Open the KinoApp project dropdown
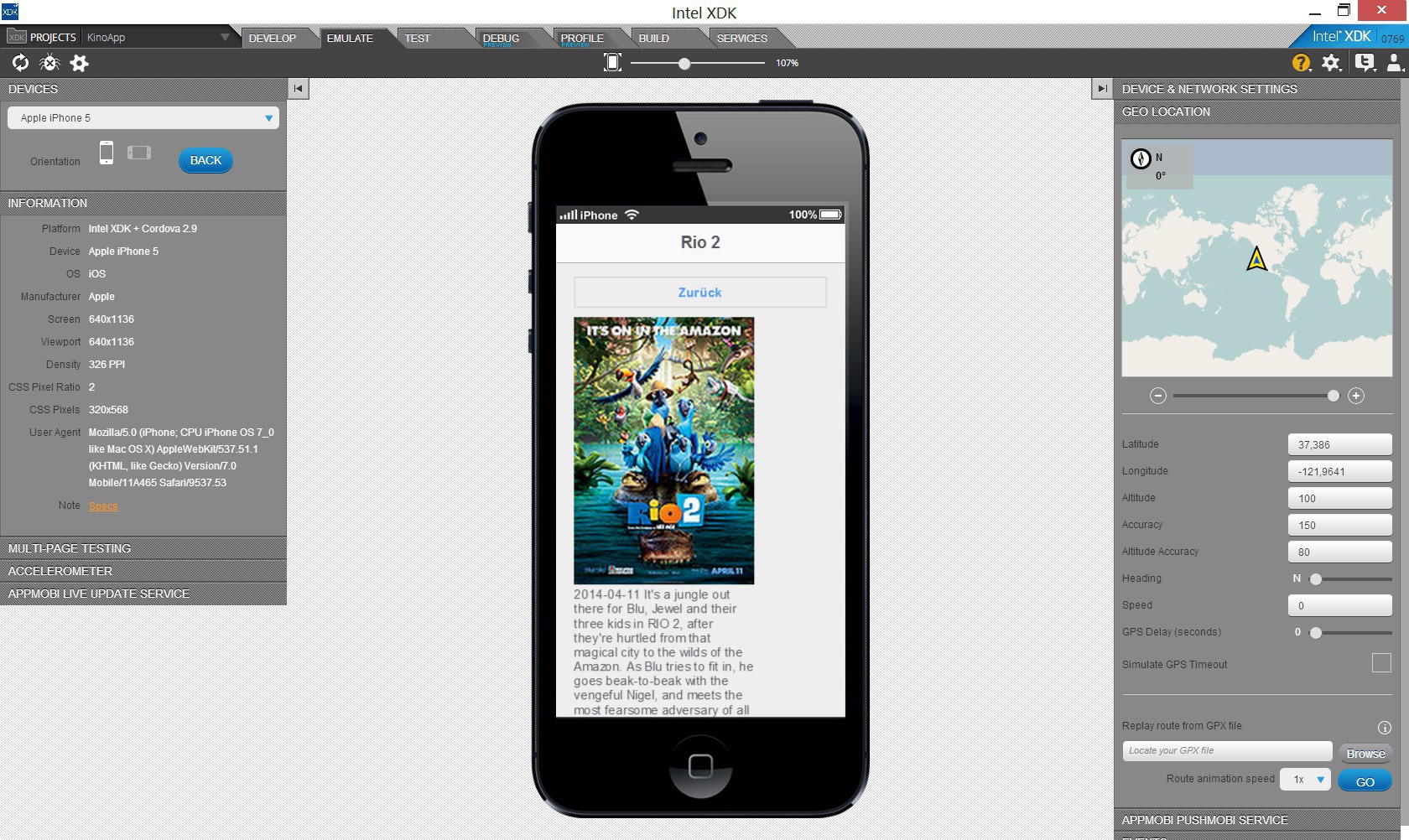This screenshot has width=1409, height=840. coord(159,37)
